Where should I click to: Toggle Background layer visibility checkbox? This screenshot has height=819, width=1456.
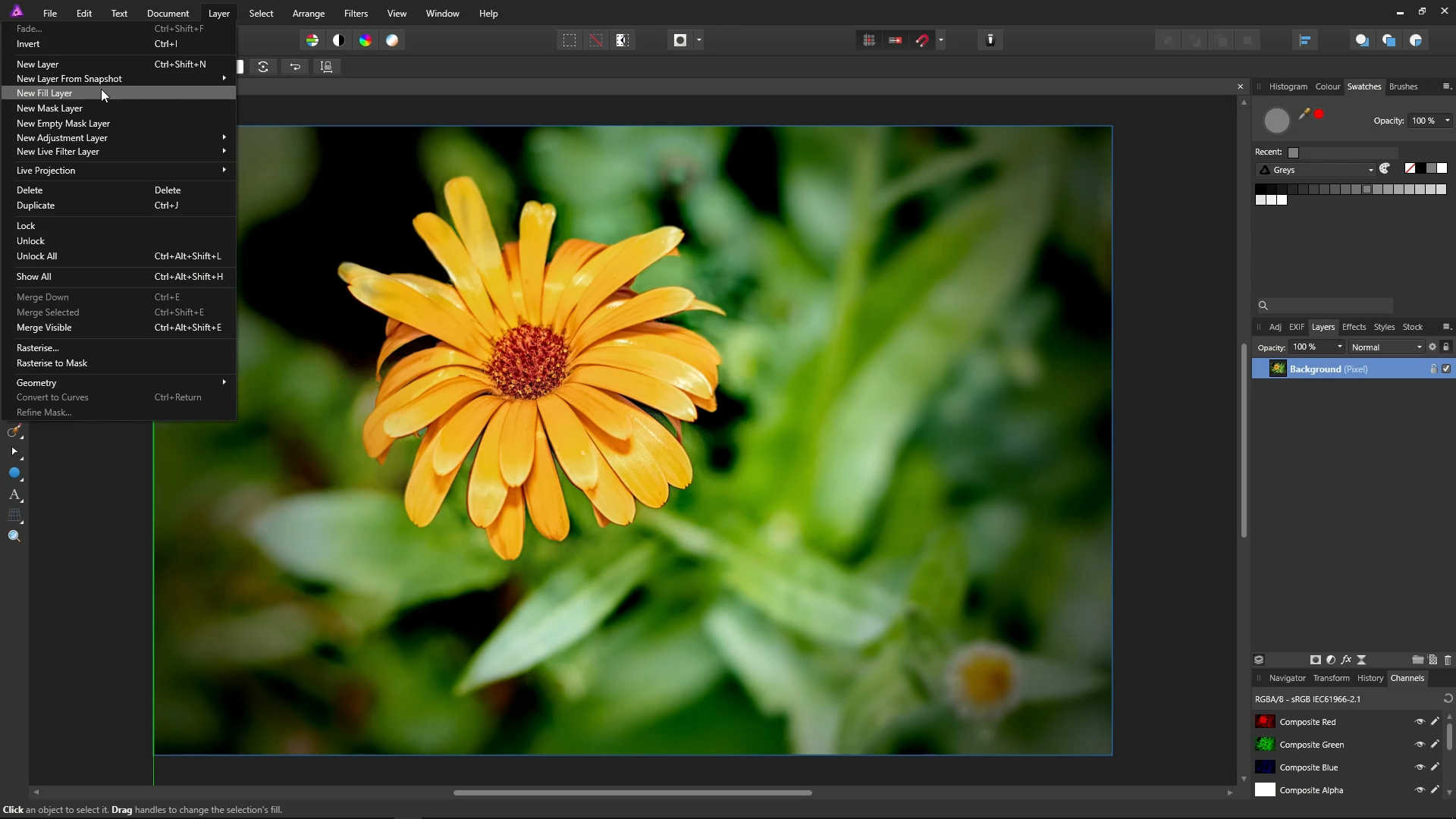click(1446, 369)
